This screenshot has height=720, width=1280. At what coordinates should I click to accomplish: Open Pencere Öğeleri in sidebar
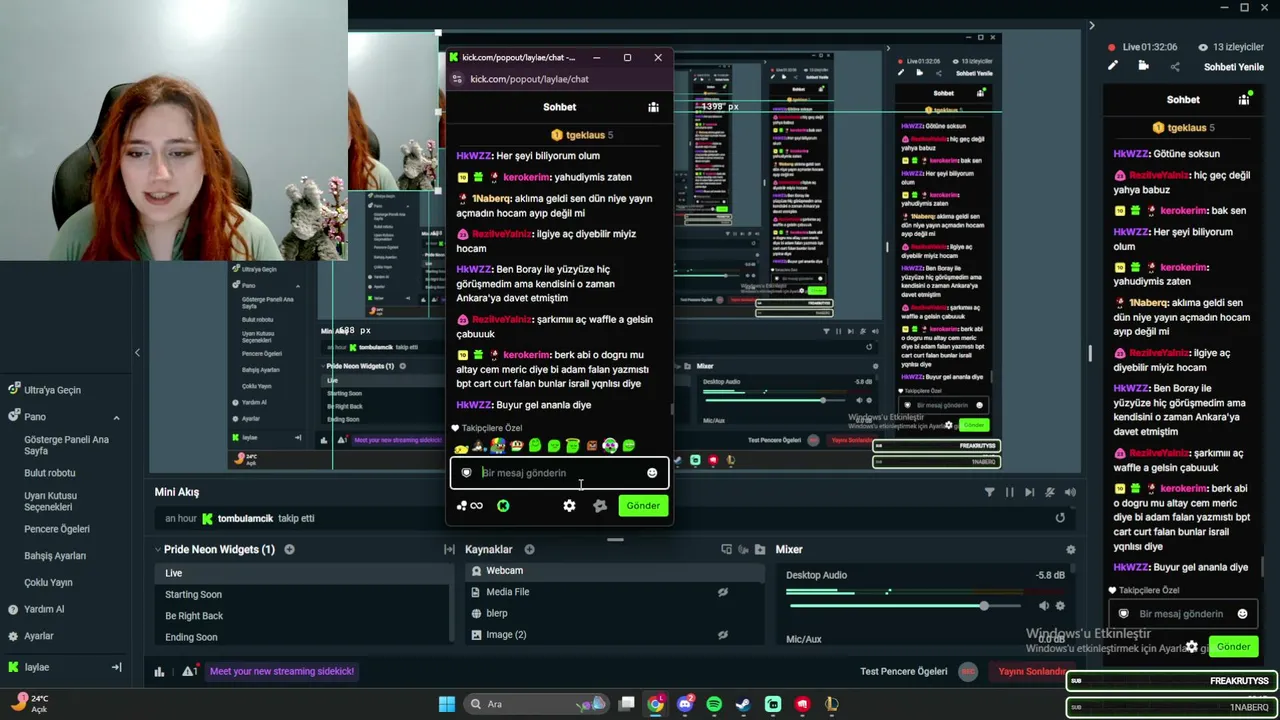57,529
